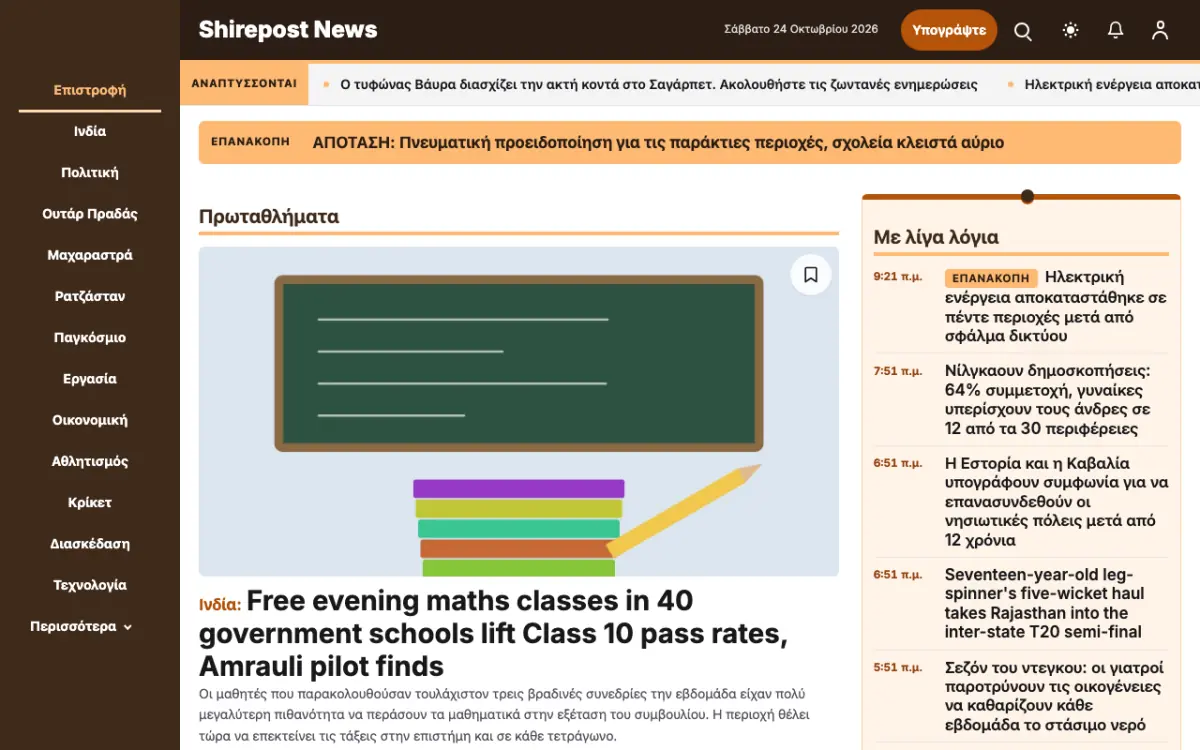Toggle light/dark theme sun icon
This screenshot has width=1200, height=750.
click(1071, 31)
